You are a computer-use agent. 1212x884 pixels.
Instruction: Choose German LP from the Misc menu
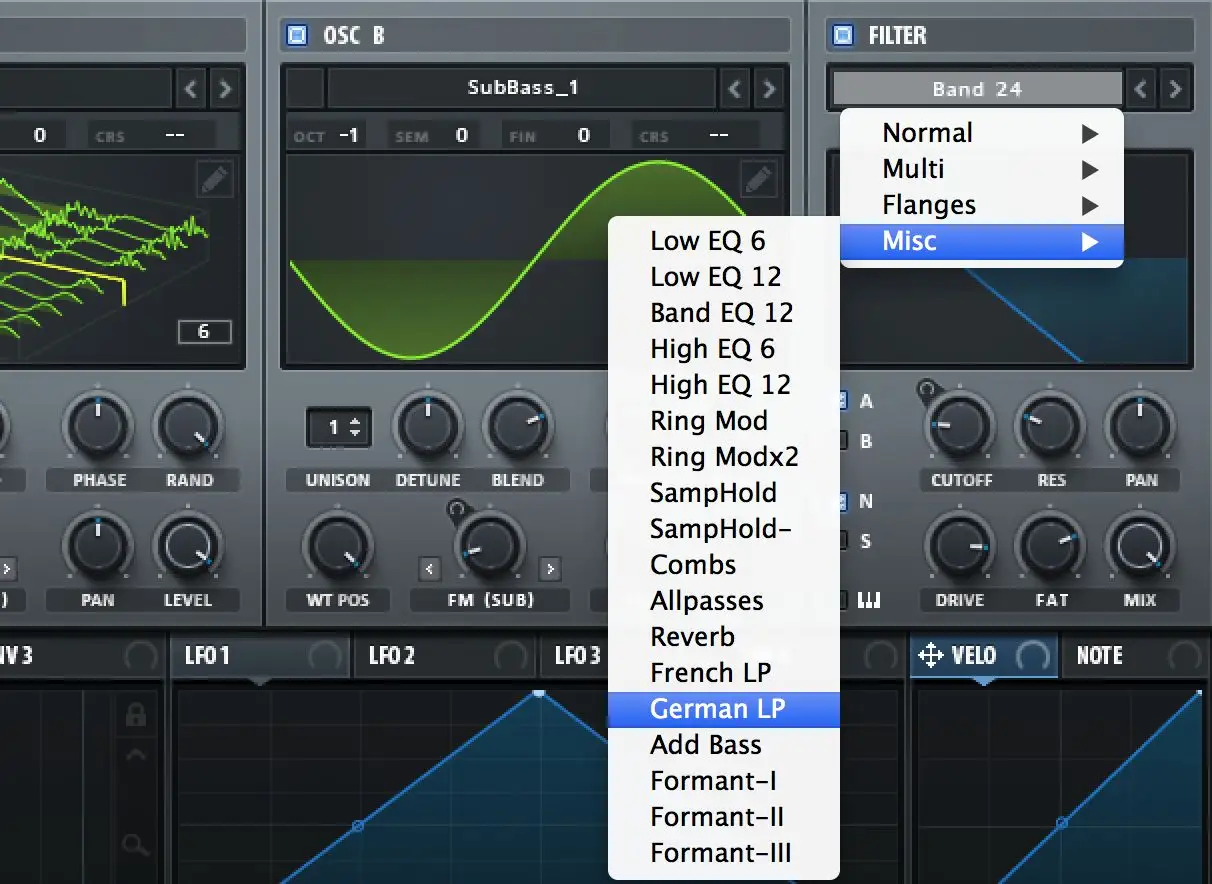pyautogui.click(x=718, y=709)
